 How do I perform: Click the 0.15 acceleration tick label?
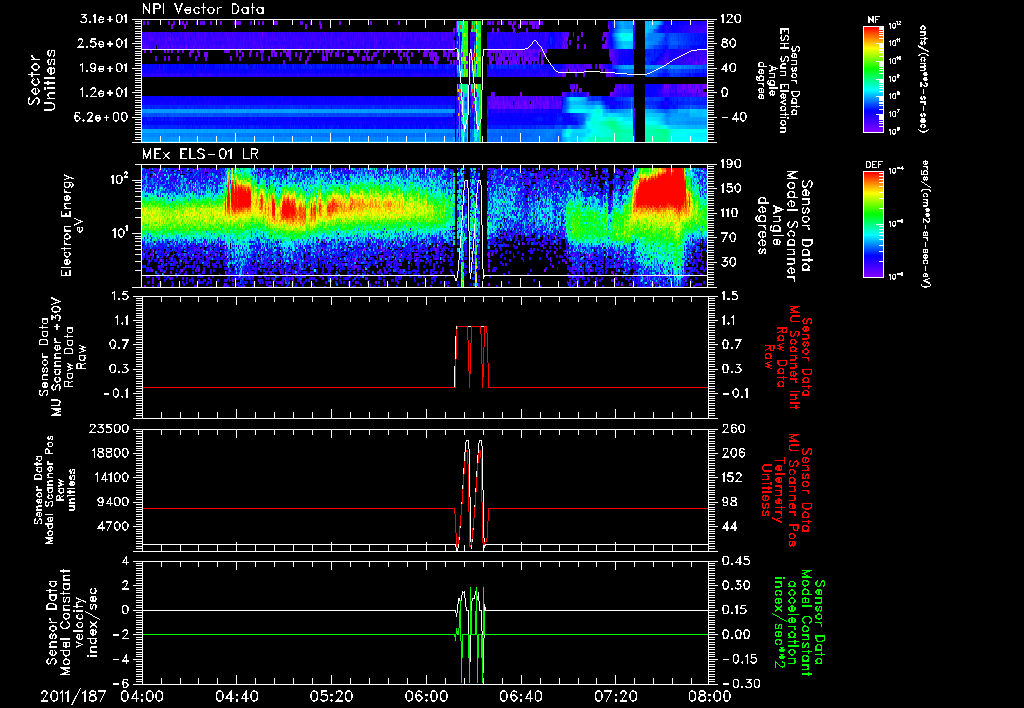point(734,609)
